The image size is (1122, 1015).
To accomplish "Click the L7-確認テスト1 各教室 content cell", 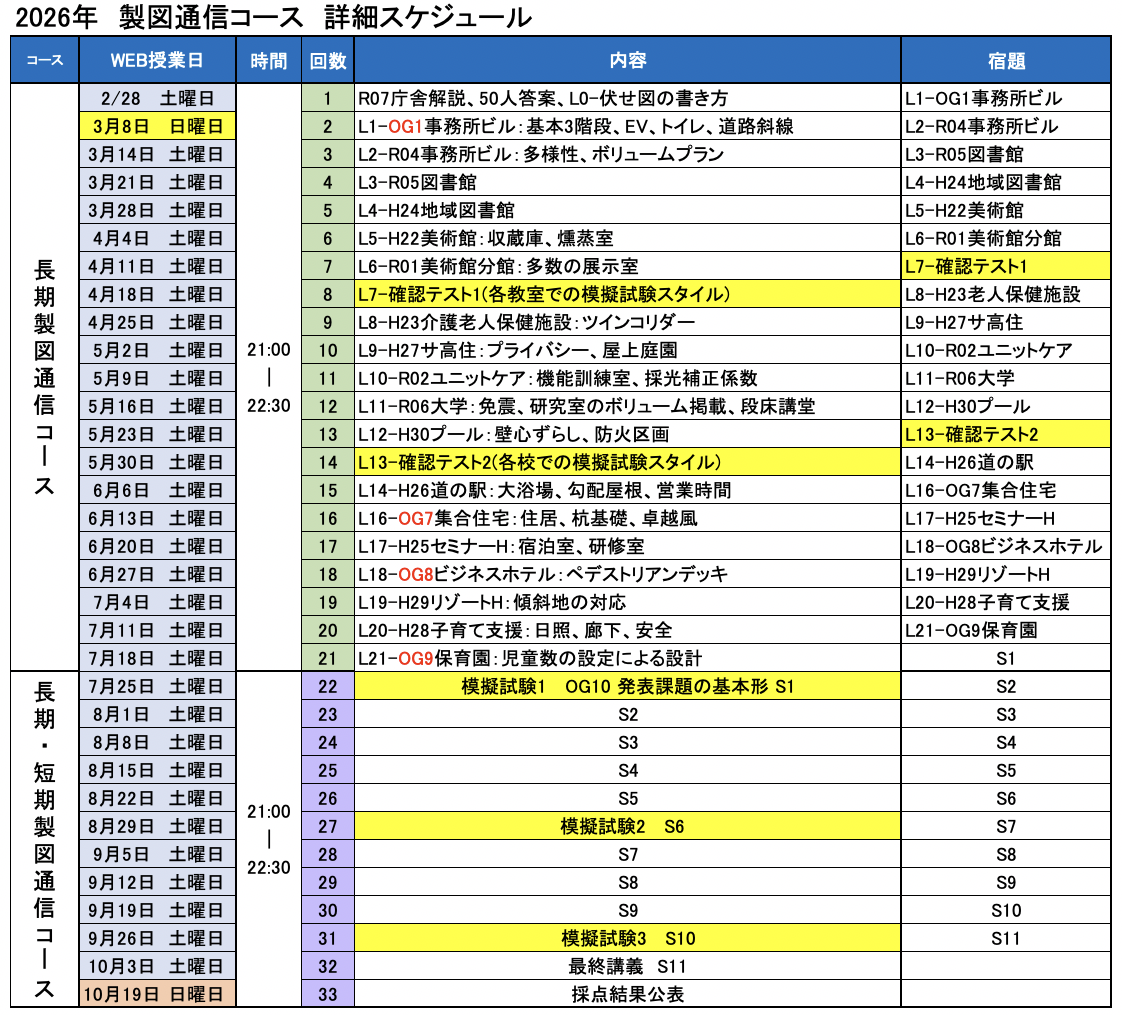I will point(627,294).
